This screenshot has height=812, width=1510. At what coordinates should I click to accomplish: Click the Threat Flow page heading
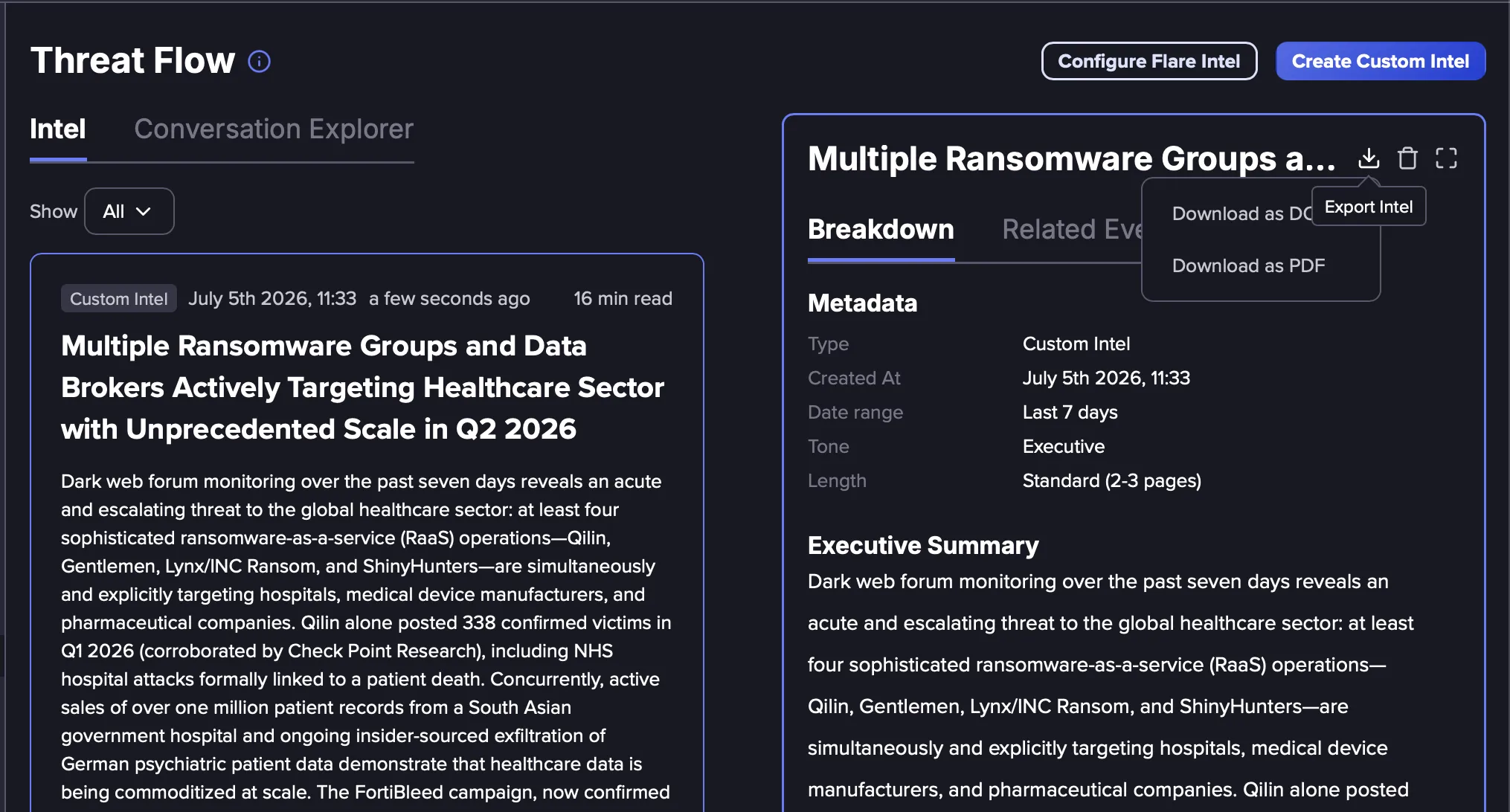[x=132, y=60]
